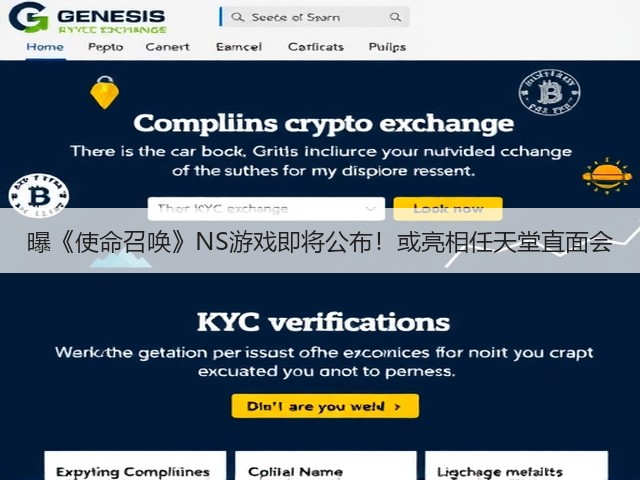Screen dimensions: 640x480
Task: Click the Genesis logo icon
Action: pyautogui.click(x=28, y=17)
